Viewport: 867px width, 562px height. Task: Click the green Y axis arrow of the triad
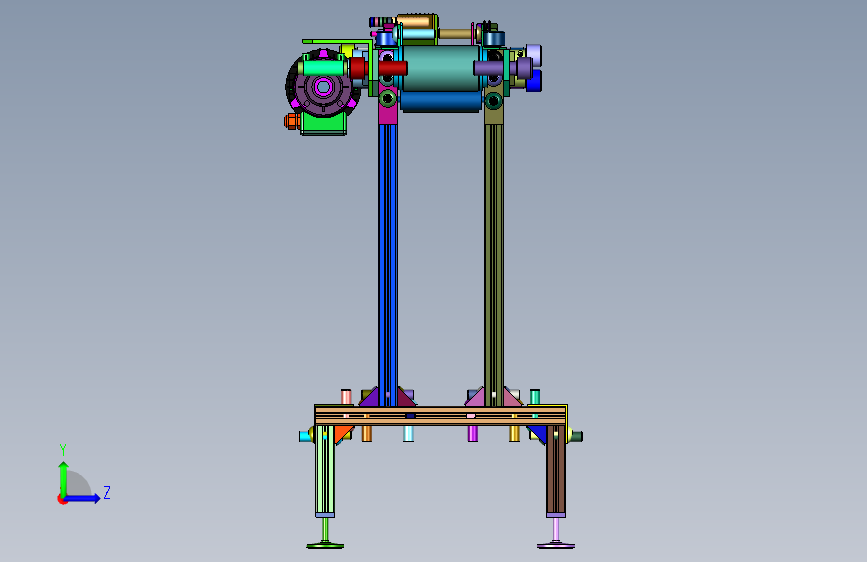(x=64, y=478)
